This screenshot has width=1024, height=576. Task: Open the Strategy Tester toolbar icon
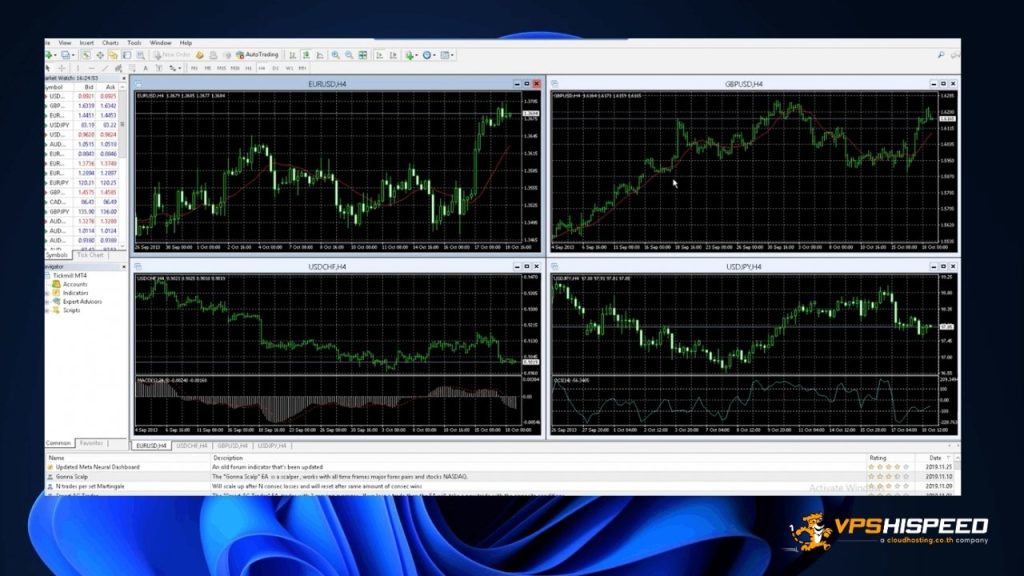[x=140, y=55]
